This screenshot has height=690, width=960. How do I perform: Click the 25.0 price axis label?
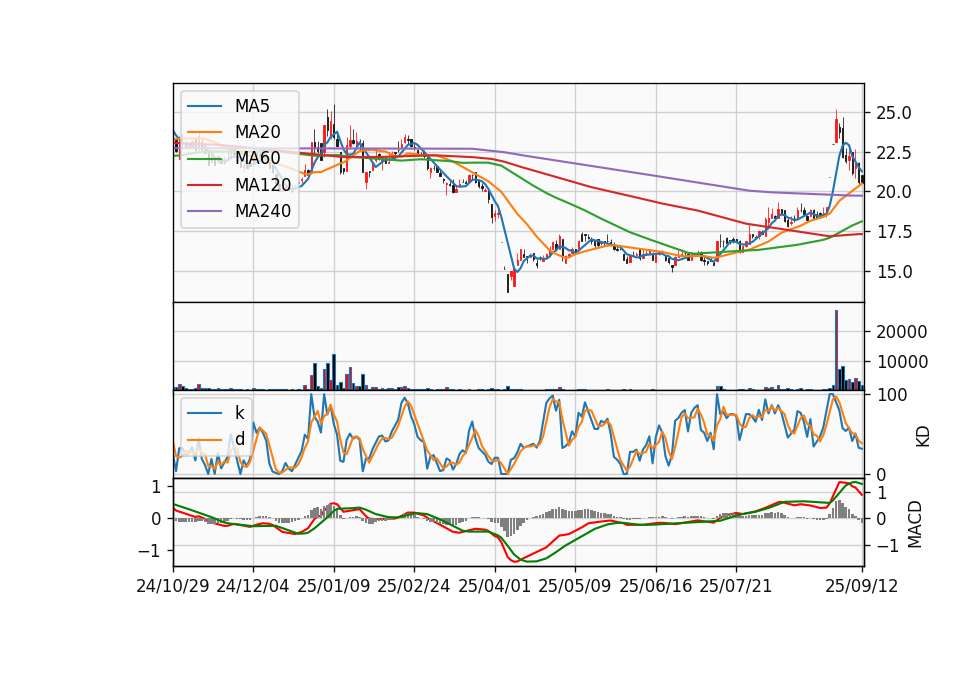(x=894, y=113)
